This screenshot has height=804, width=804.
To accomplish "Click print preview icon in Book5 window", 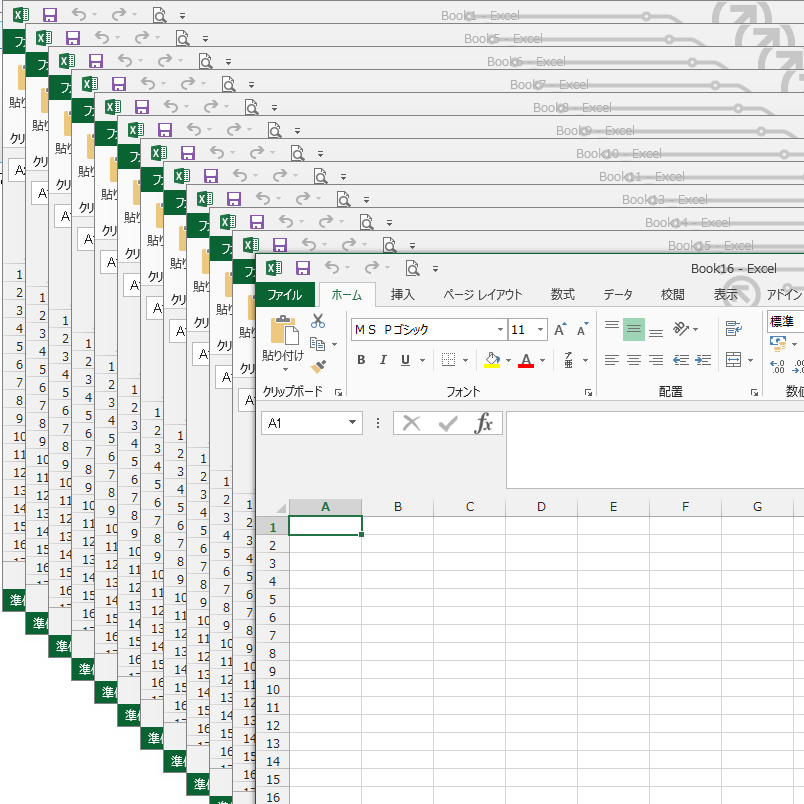I will pyautogui.click(x=182, y=38).
